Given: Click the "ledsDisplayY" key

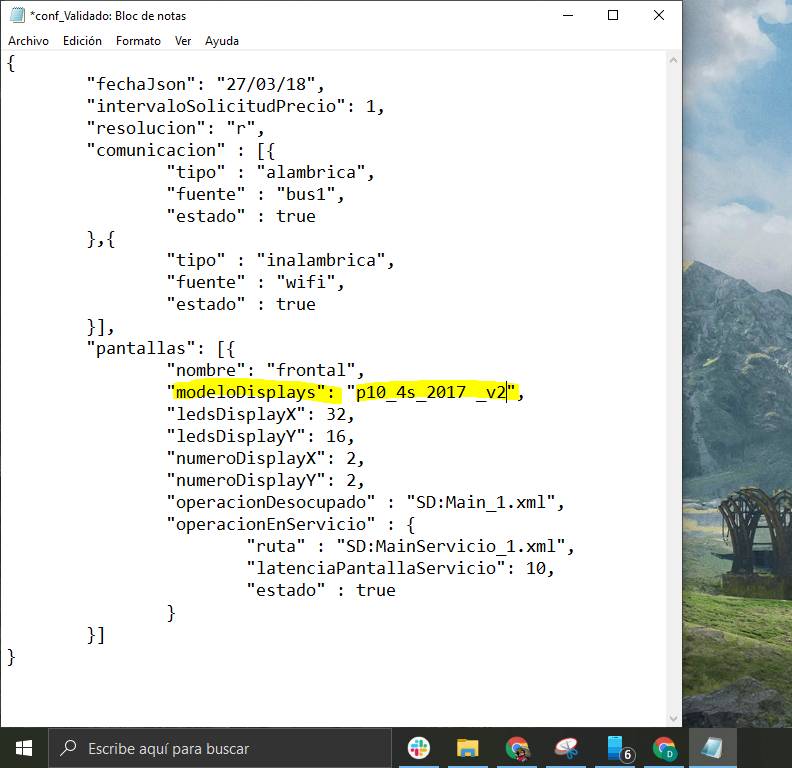Looking at the screenshot, I should [236, 436].
